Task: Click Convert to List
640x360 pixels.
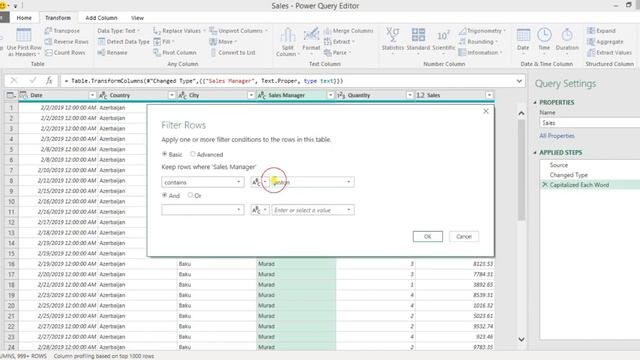Action: coord(233,53)
